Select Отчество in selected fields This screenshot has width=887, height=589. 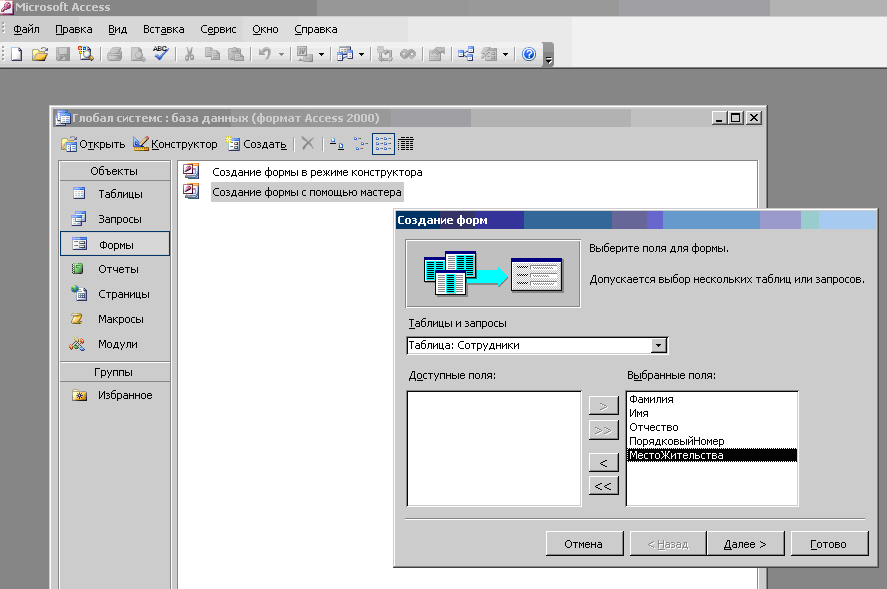tap(712, 427)
